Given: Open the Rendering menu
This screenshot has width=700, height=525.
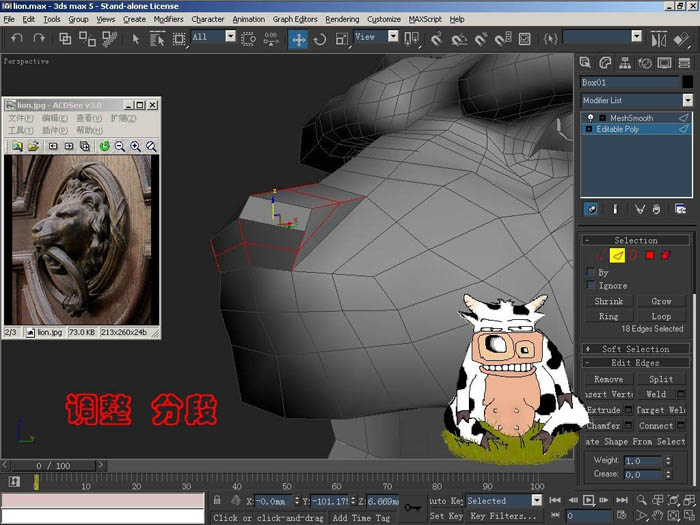Looking at the screenshot, I should tap(342, 19).
